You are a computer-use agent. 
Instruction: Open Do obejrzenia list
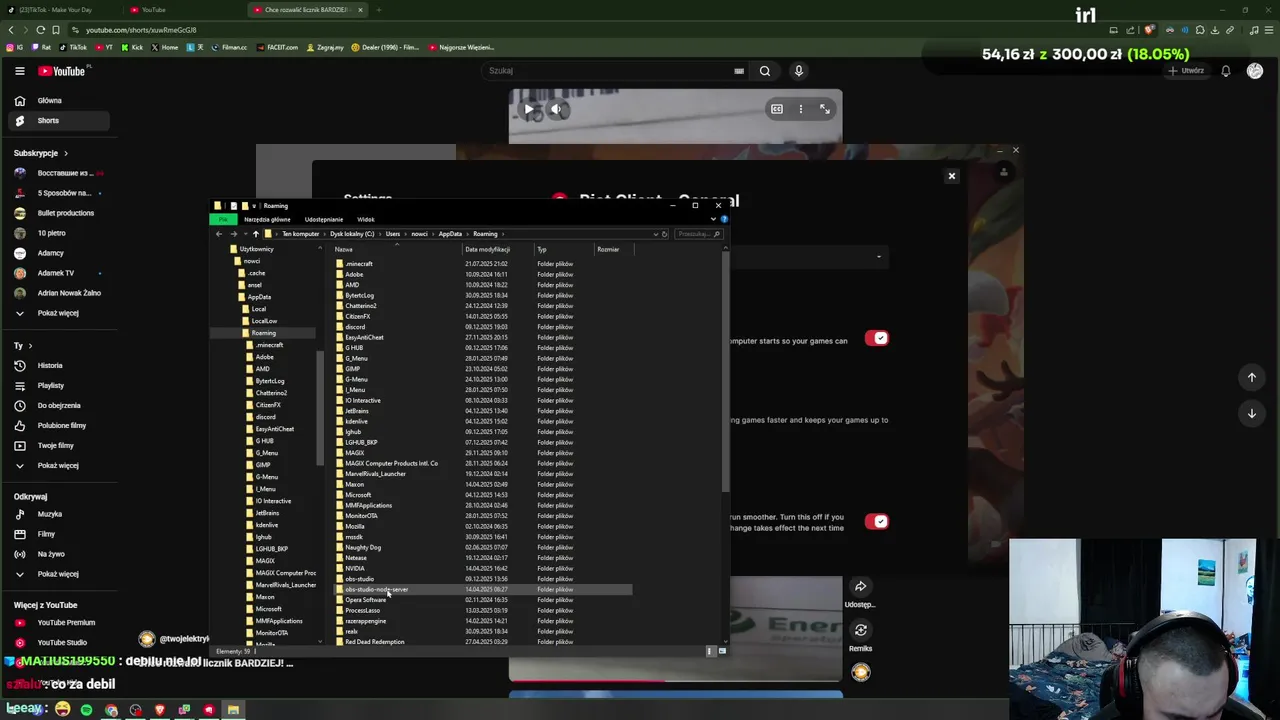tap(58, 406)
